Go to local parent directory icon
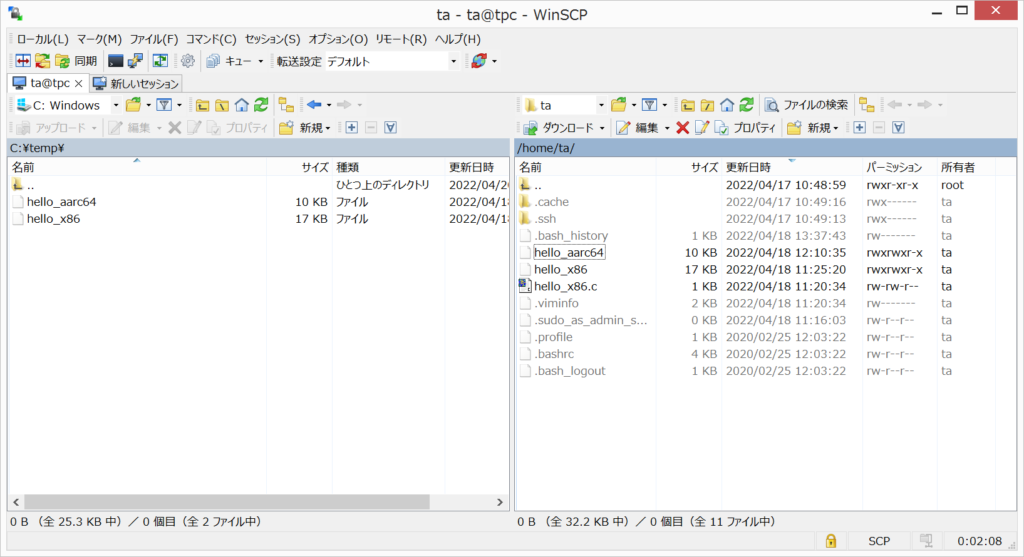This screenshot has height=557, width=1024. [202, 105]
